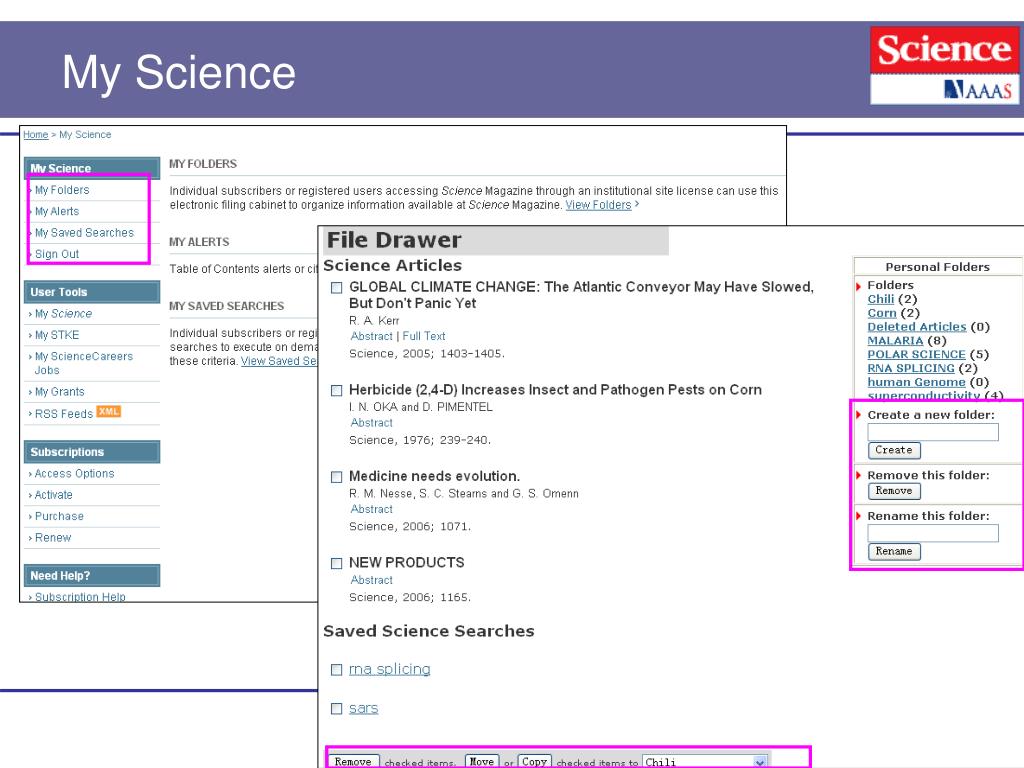The width and height of the screenshot is (1024, 768).
Task: Tick the NEW PRODUCTS checkbox
Action: [x=336, y=563]
